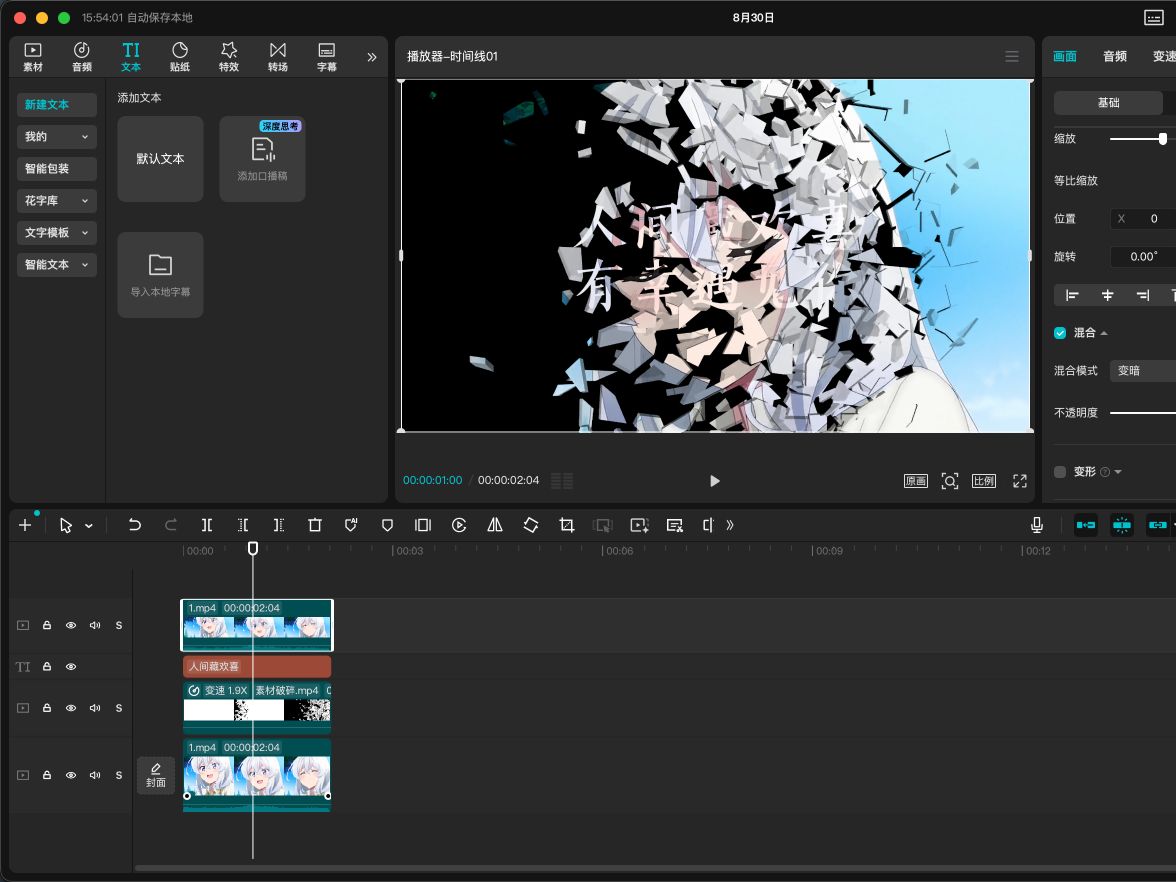1176x882 pixels.
Task: Toggle the main track magnet button
Action: tap(1085, 525)
